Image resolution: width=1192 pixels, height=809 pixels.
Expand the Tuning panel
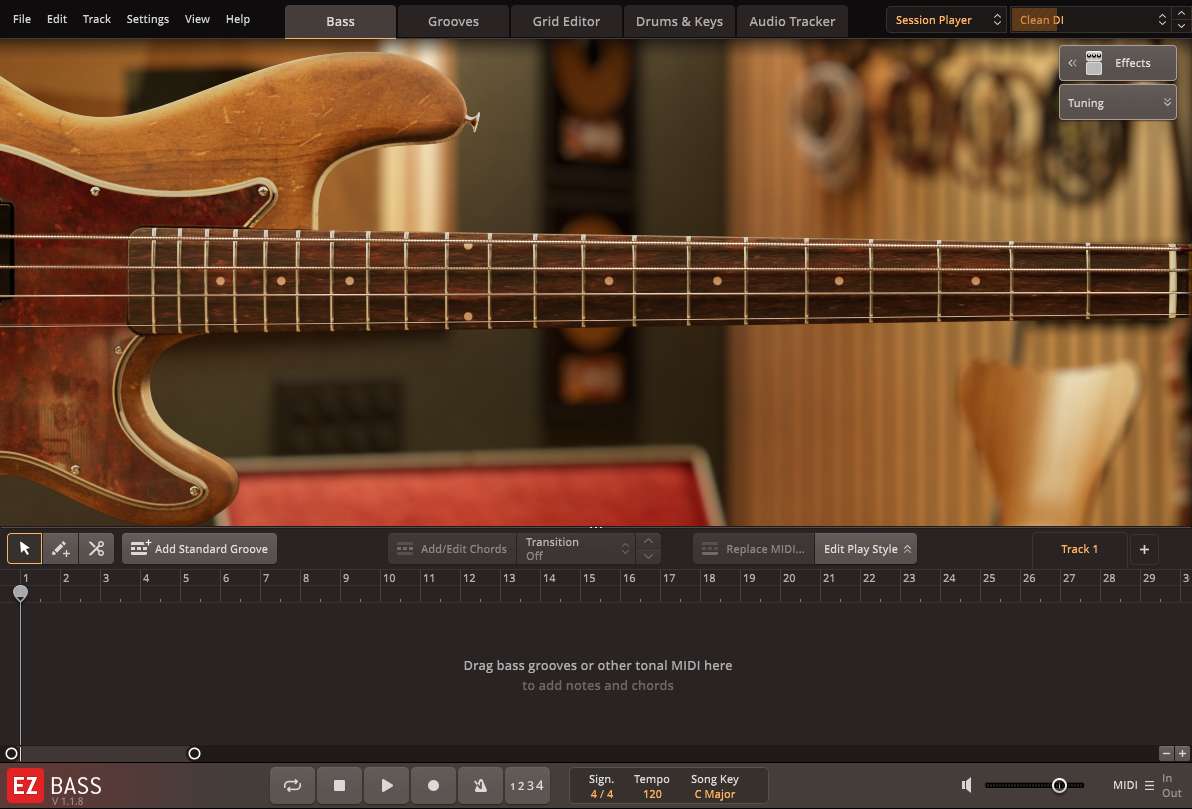pyautogui.click(x=1117, y=102)
